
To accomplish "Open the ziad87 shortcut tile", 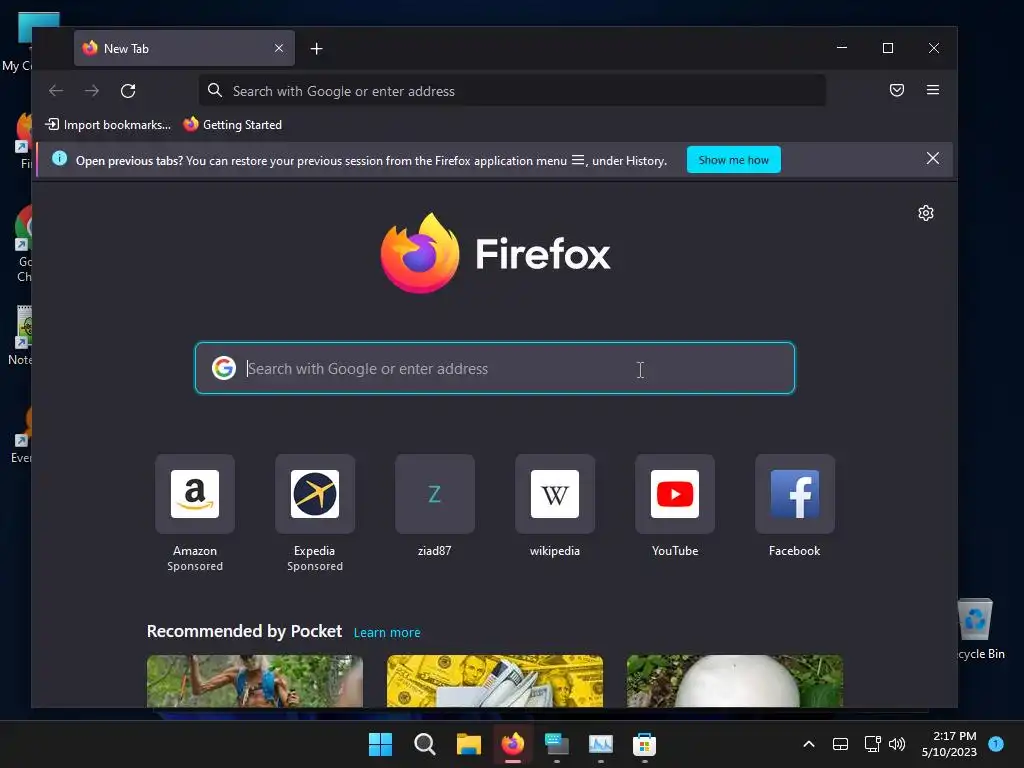I will [434, 494].
